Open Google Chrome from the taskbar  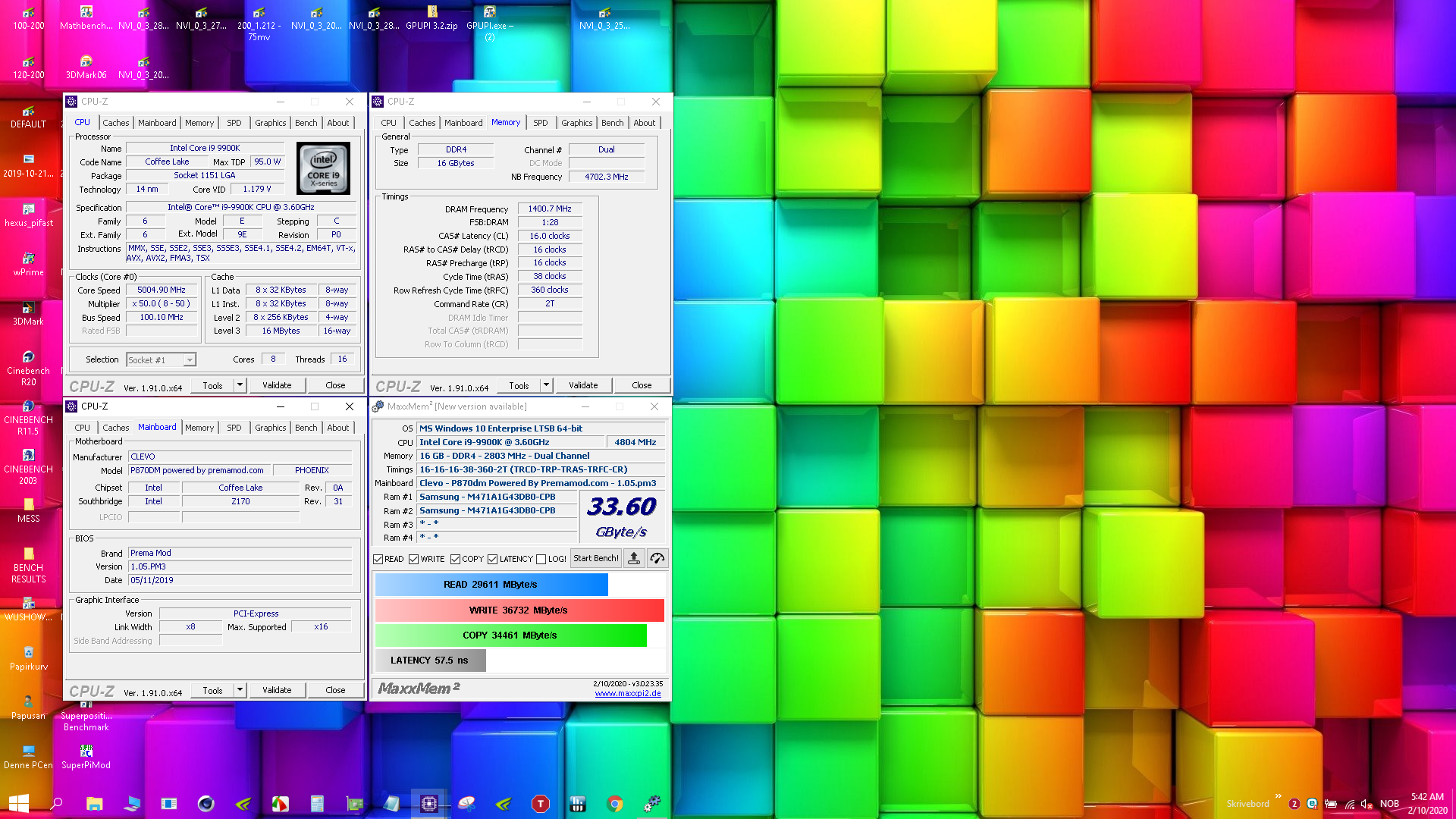click(615, 804)
